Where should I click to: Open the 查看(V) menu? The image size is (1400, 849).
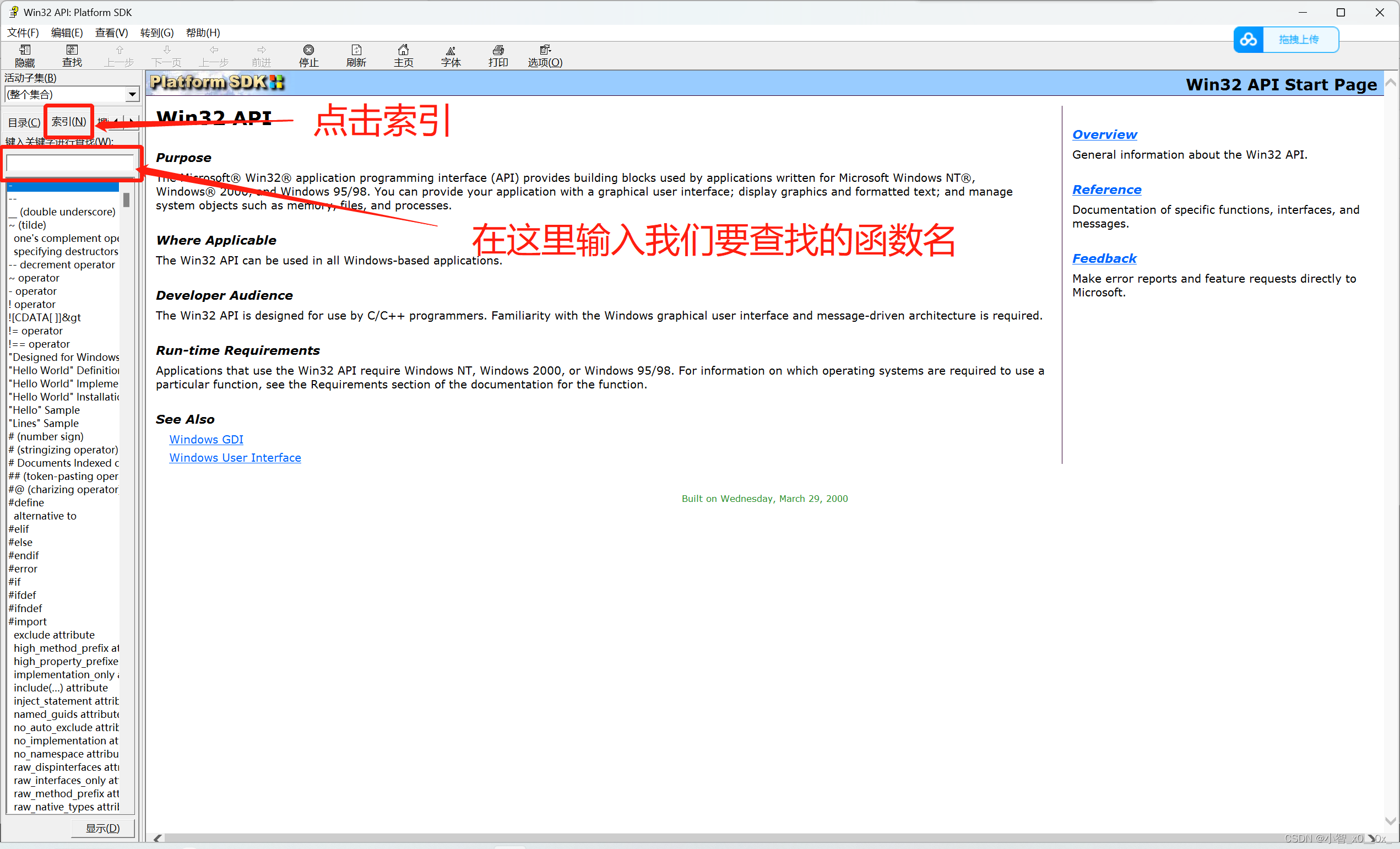pyautogui.click(x=111, y=33)
